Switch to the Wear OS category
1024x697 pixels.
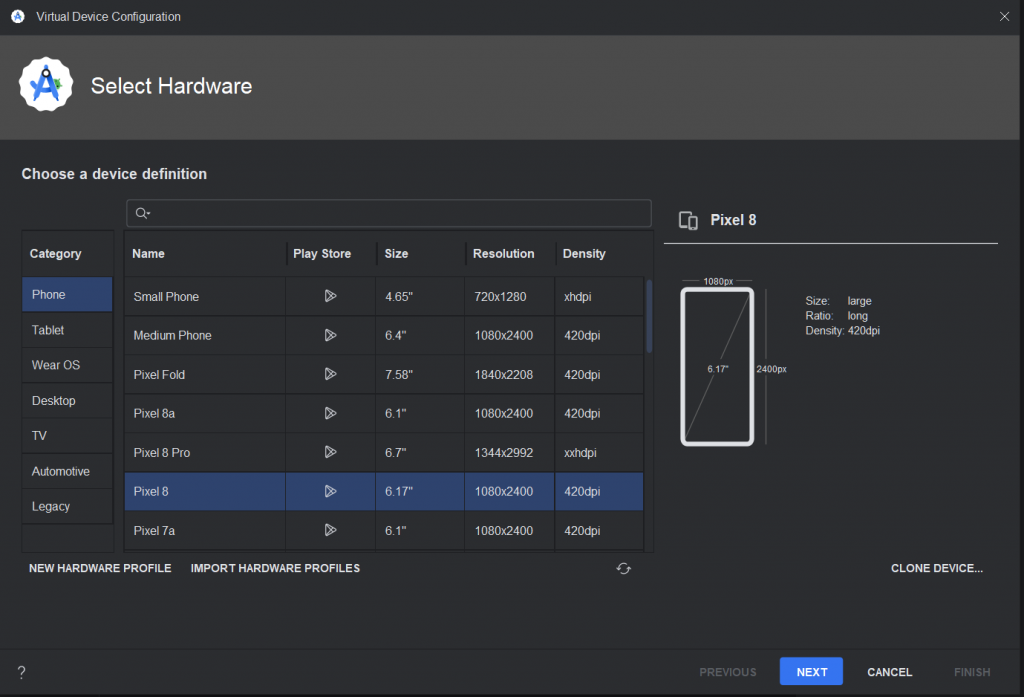(67, 365)
